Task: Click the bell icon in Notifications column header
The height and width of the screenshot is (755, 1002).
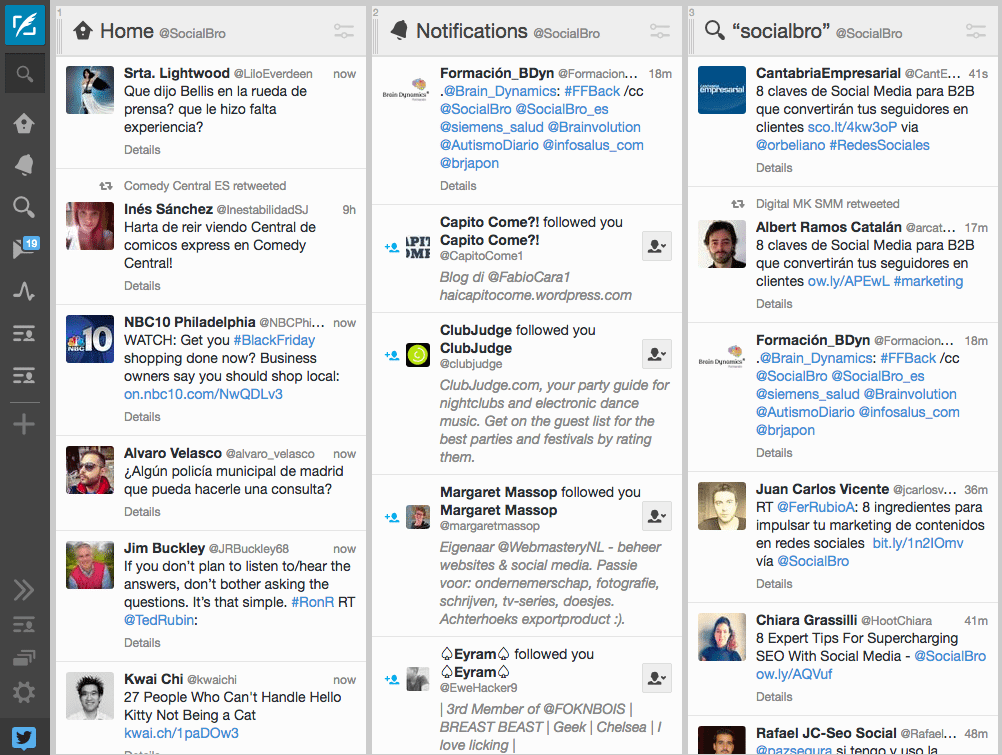Action: point(399,30)
